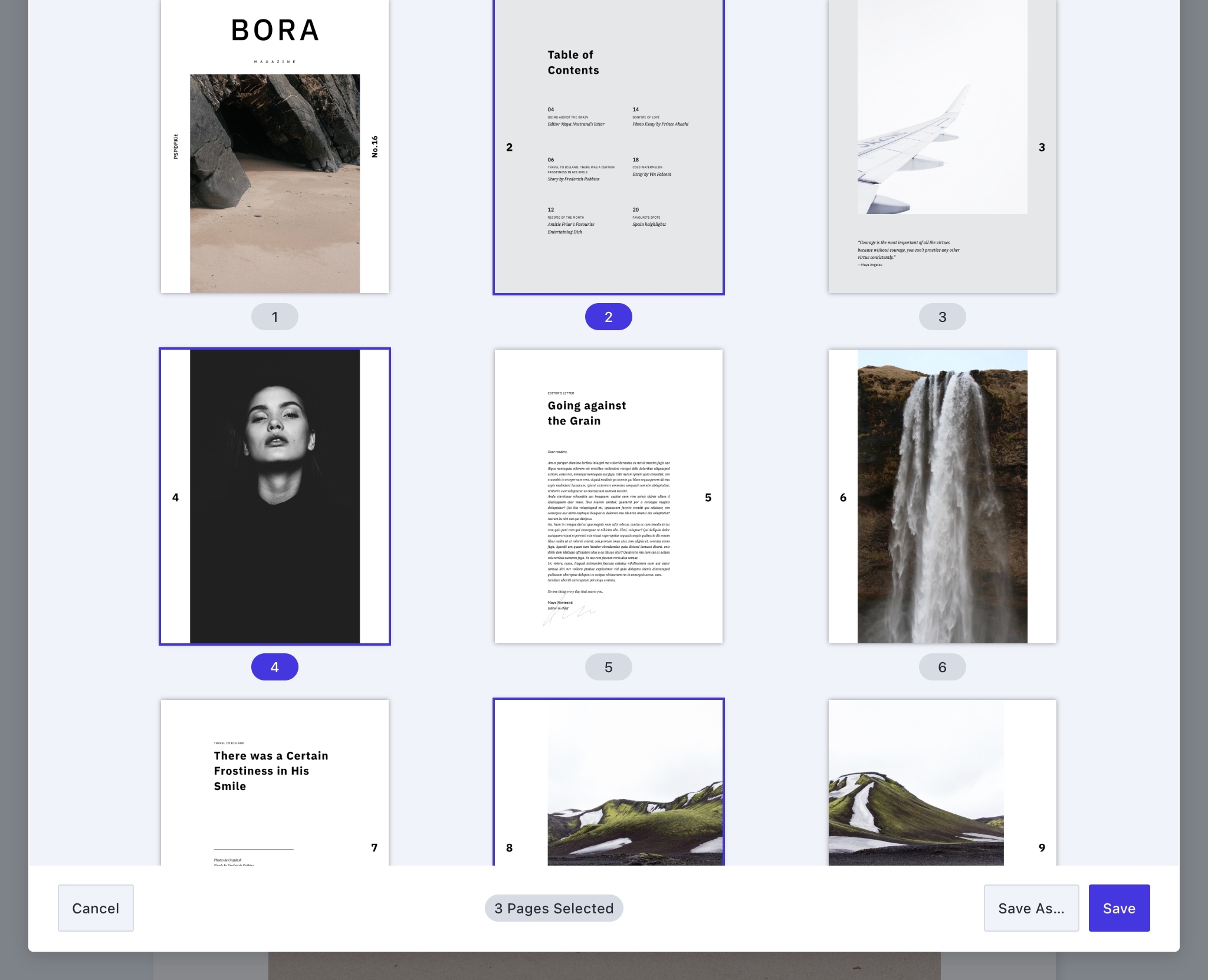Select the BORA cover page thumbnail

[x=274, y=147]
